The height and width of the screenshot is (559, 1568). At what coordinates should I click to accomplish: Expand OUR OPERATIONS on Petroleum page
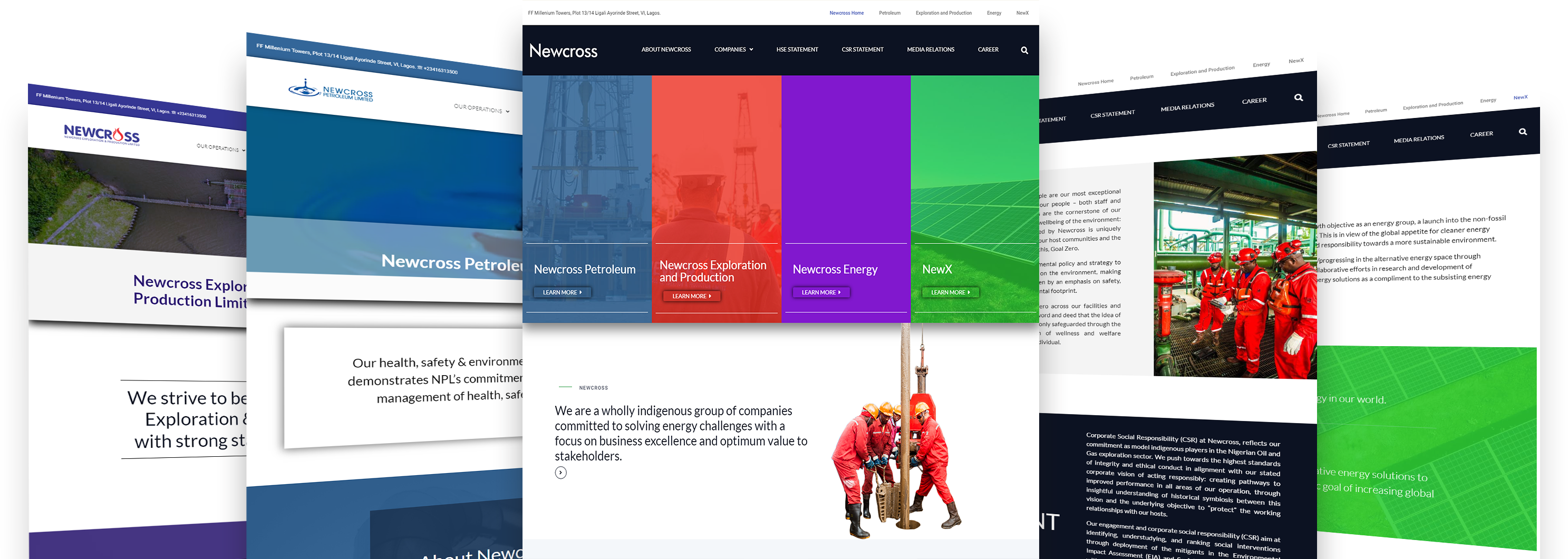[x=481, y=109]
